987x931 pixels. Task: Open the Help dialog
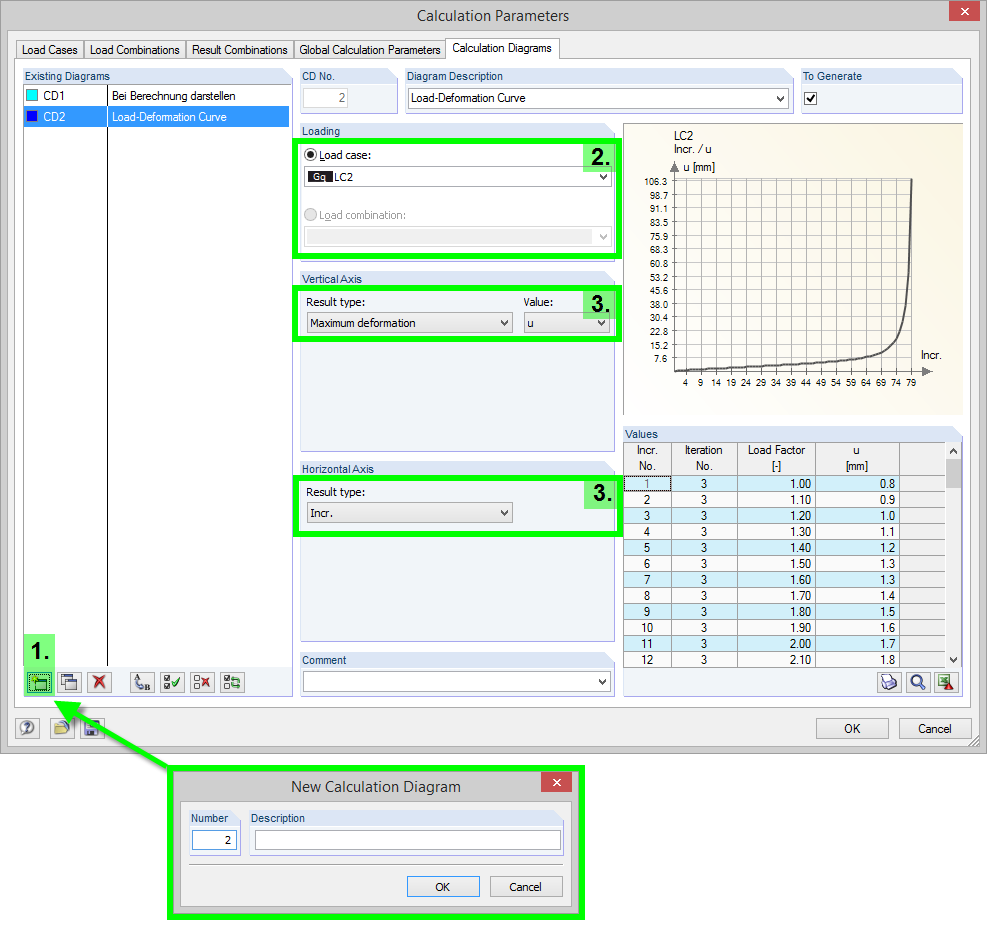click(x=27, y=728)
